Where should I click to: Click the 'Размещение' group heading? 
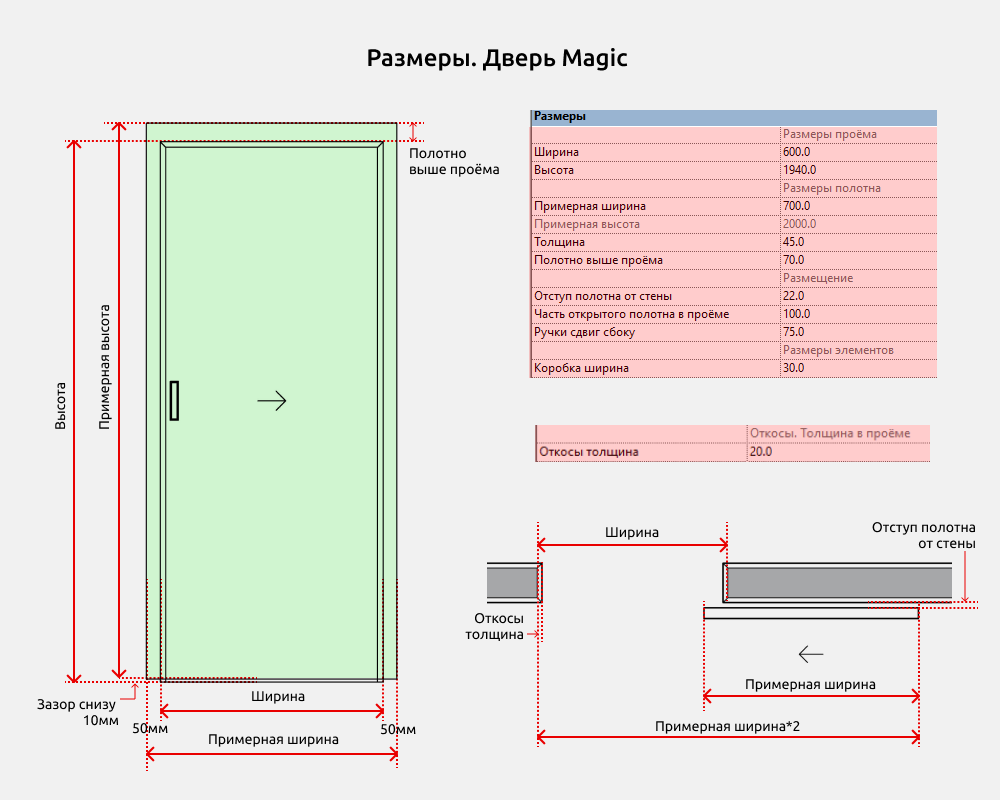click(x=818, y=278)
